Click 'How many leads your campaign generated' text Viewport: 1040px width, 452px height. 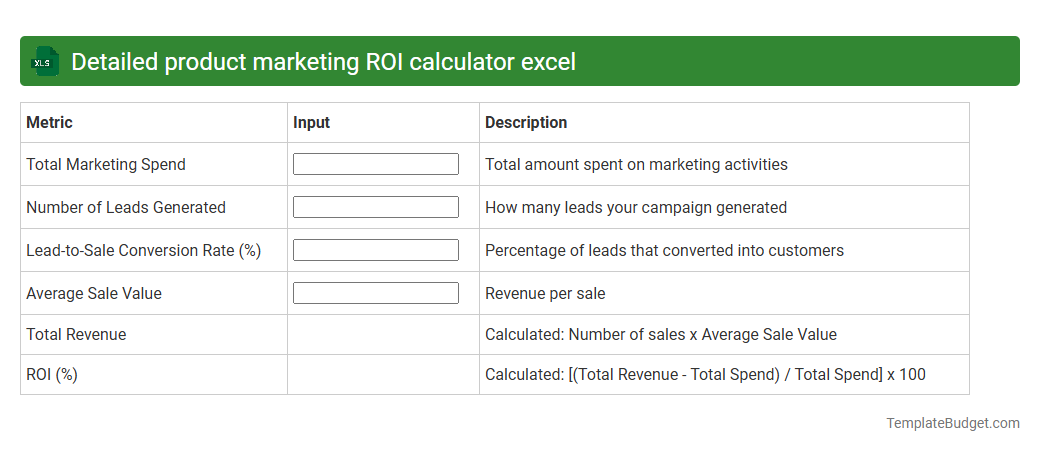click(x=636, y=208)
